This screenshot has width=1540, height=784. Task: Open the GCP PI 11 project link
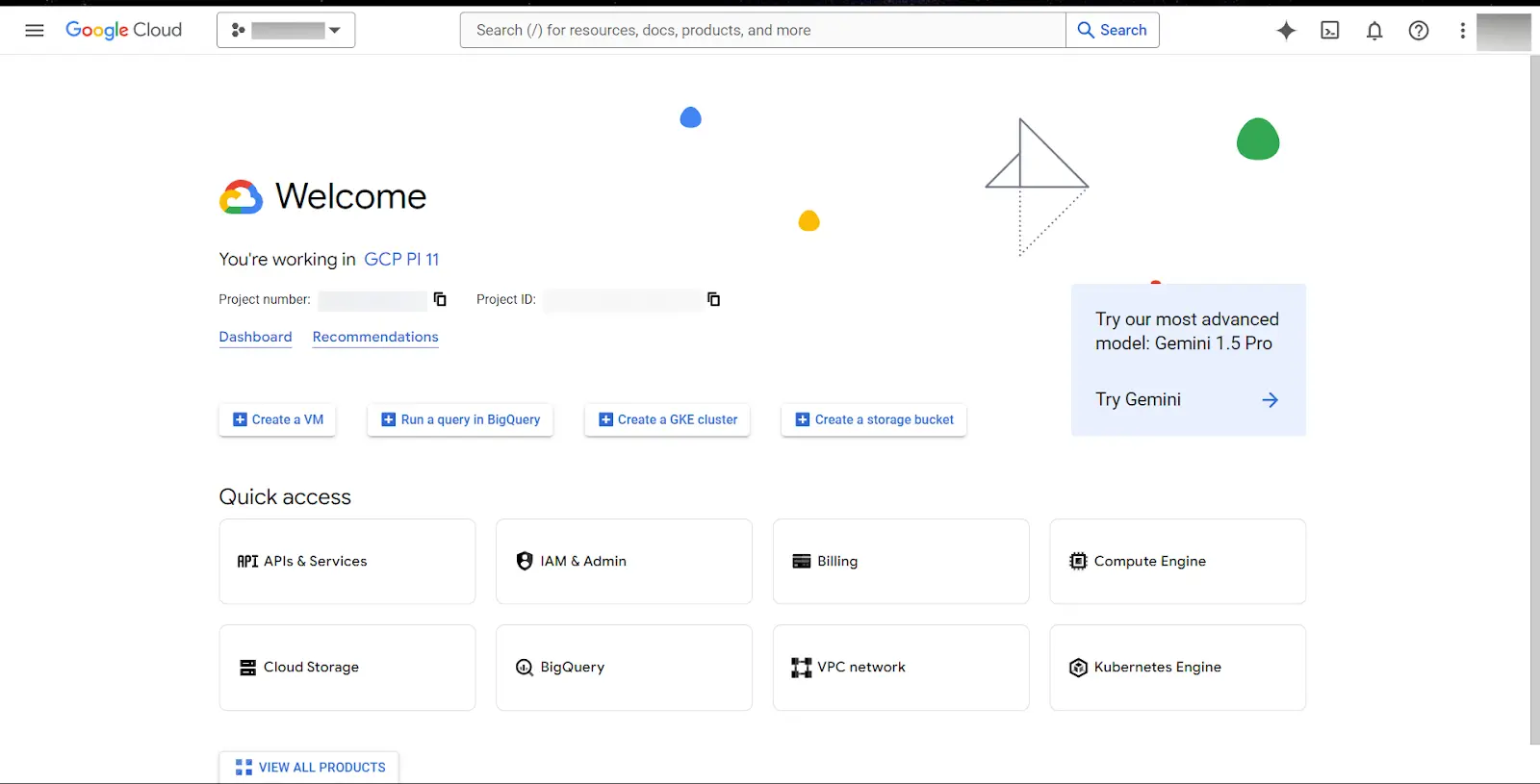pos(401,259)
